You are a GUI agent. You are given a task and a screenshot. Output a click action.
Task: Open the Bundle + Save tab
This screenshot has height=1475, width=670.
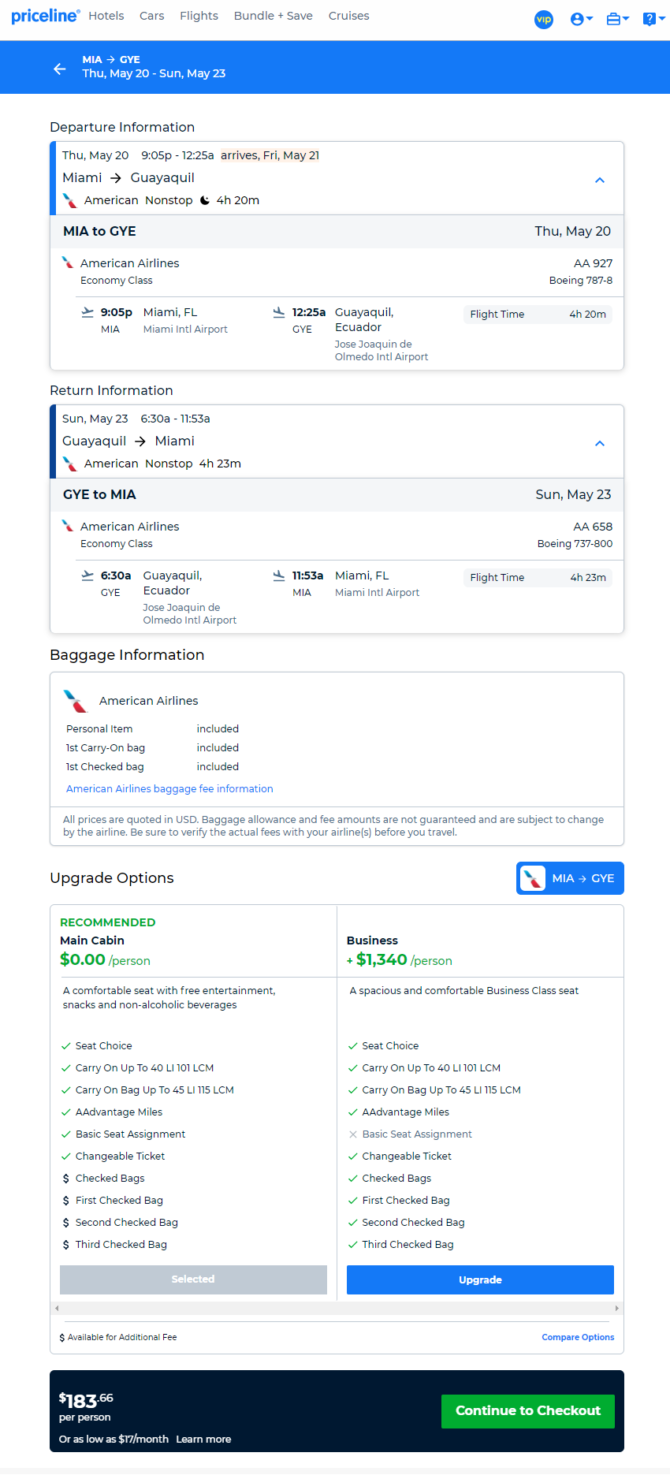273,16
